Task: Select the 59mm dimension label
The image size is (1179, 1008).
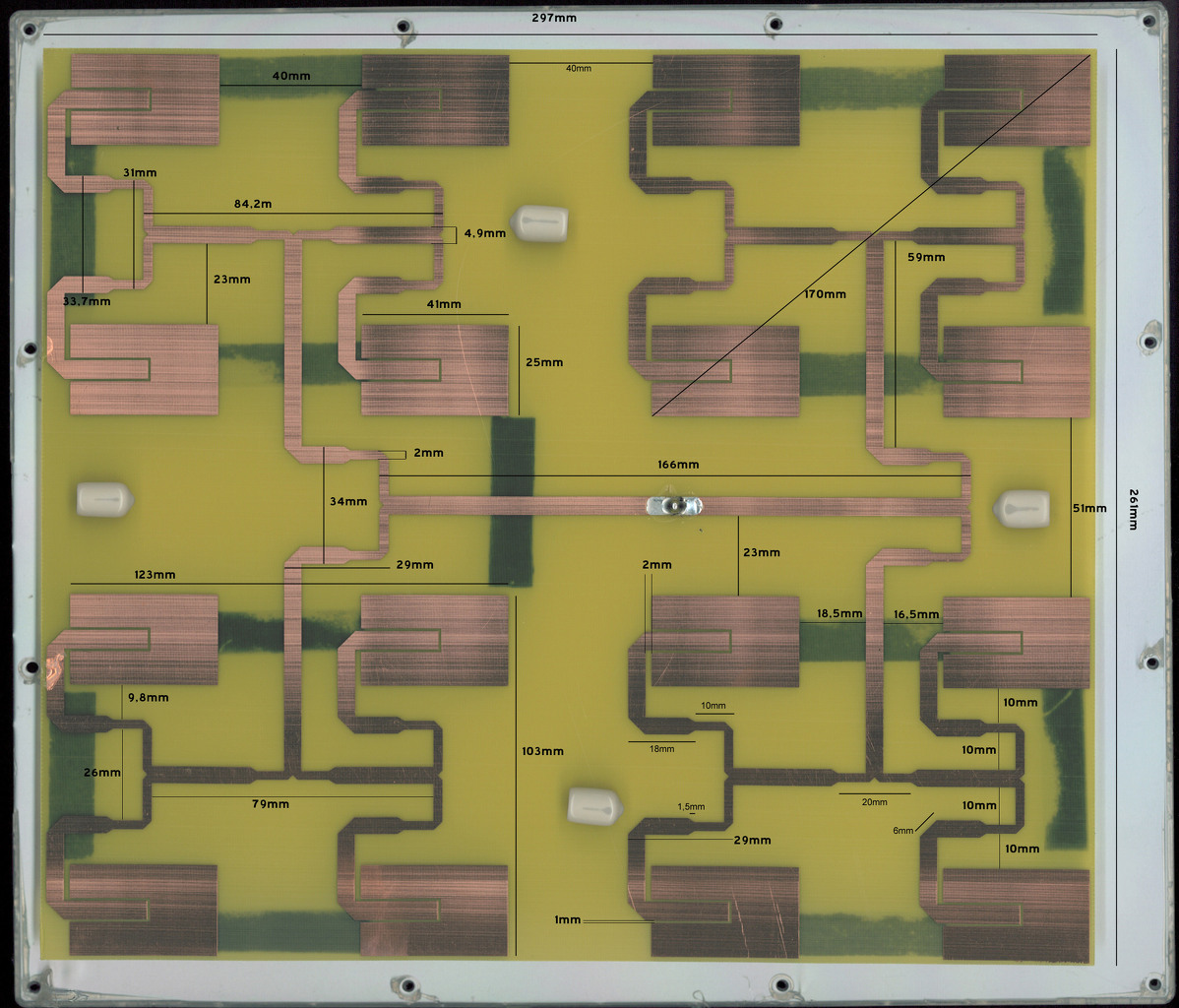Action: (926, 257)
